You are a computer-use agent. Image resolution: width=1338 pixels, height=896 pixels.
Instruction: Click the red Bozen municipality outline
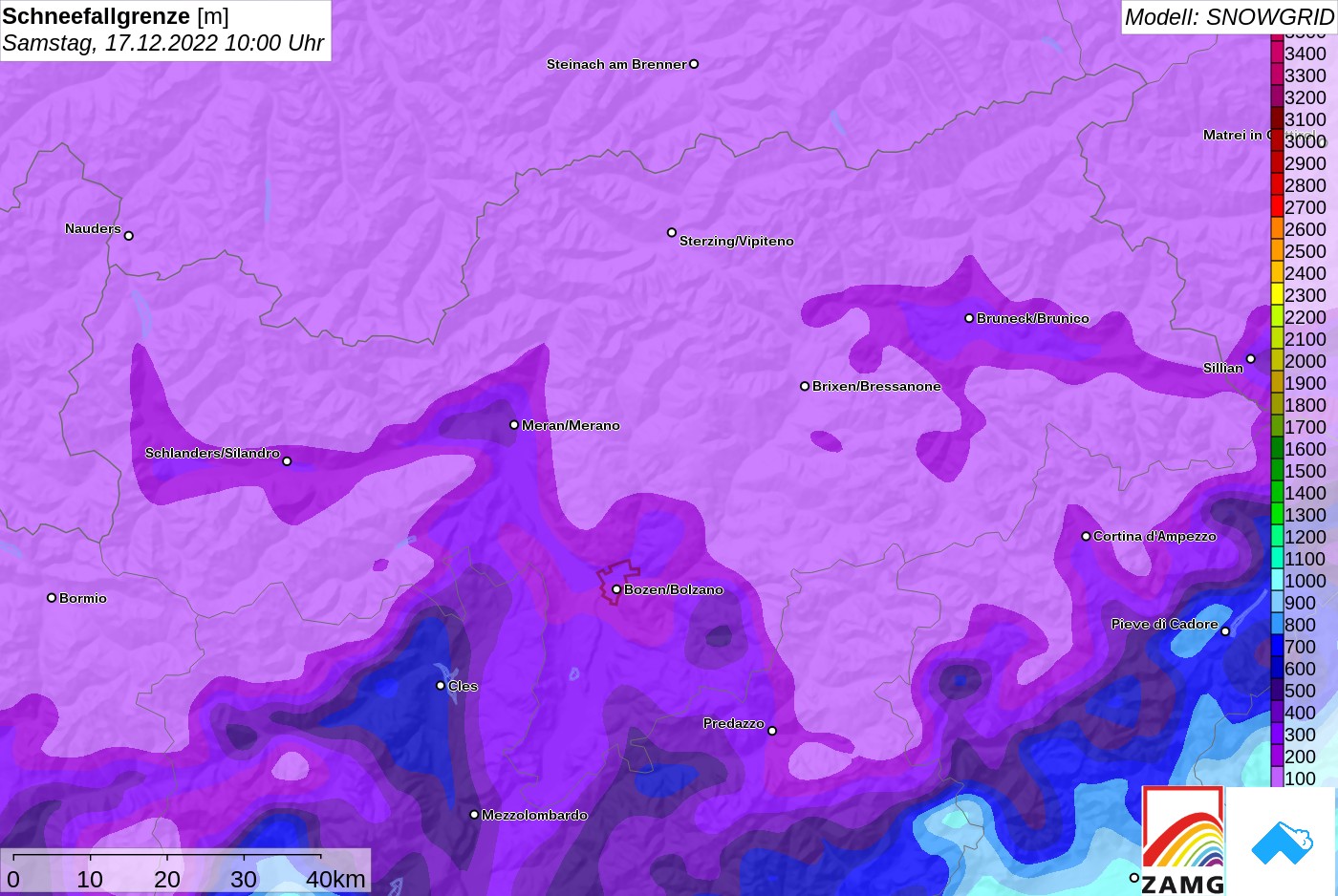(x=618, y=582)
